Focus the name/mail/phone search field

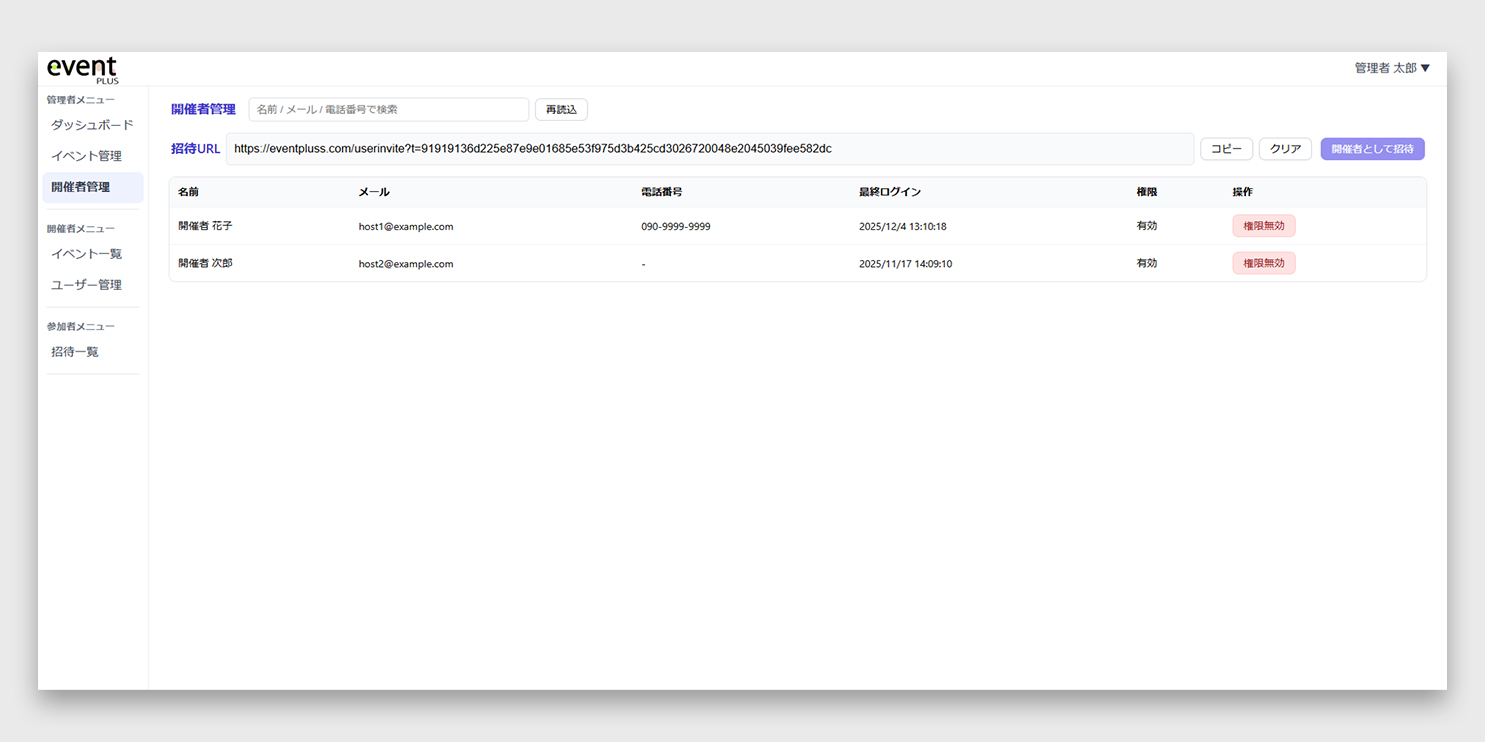388,109
